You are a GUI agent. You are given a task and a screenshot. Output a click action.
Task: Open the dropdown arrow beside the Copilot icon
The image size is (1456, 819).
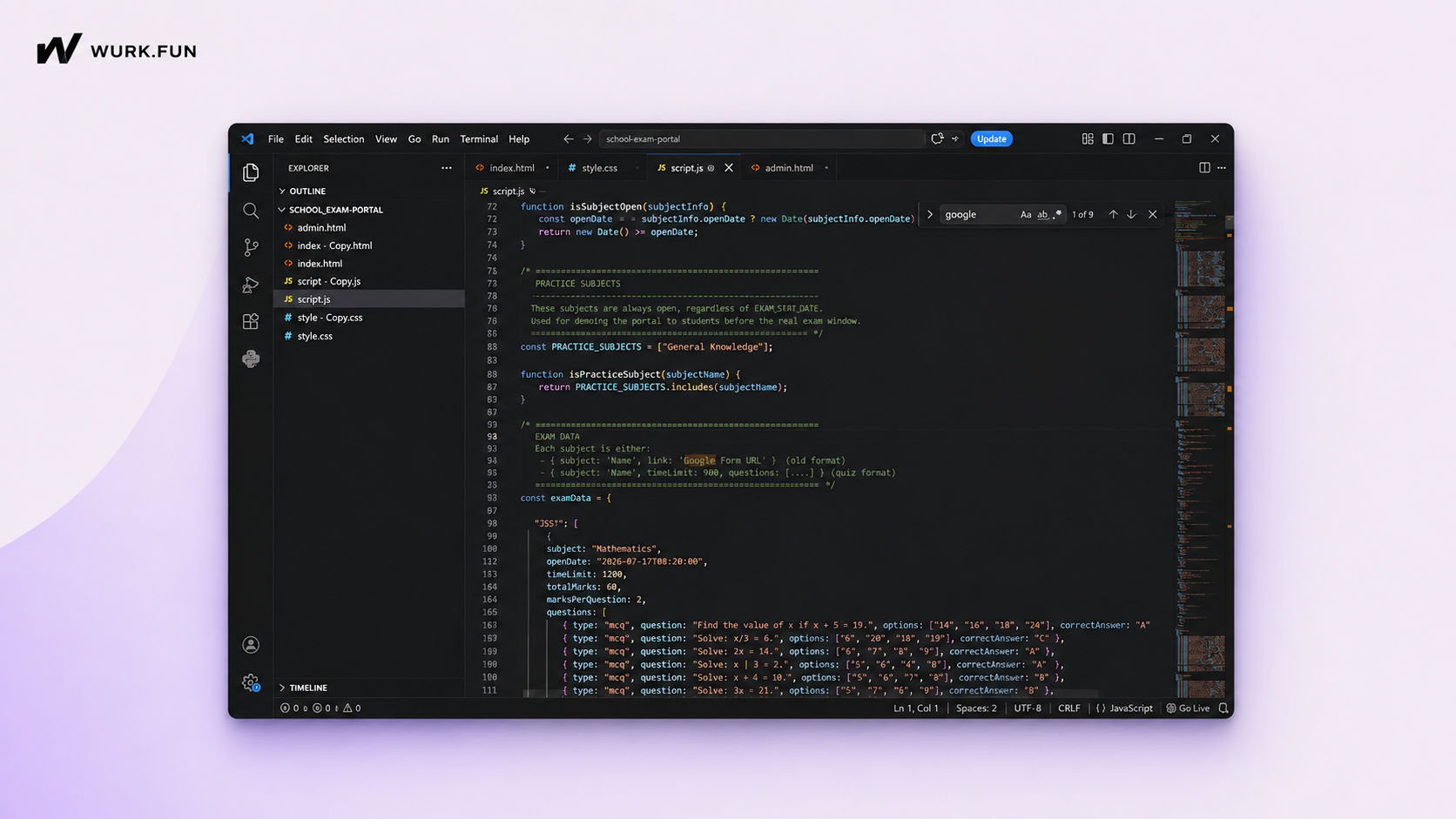point(955,139)
